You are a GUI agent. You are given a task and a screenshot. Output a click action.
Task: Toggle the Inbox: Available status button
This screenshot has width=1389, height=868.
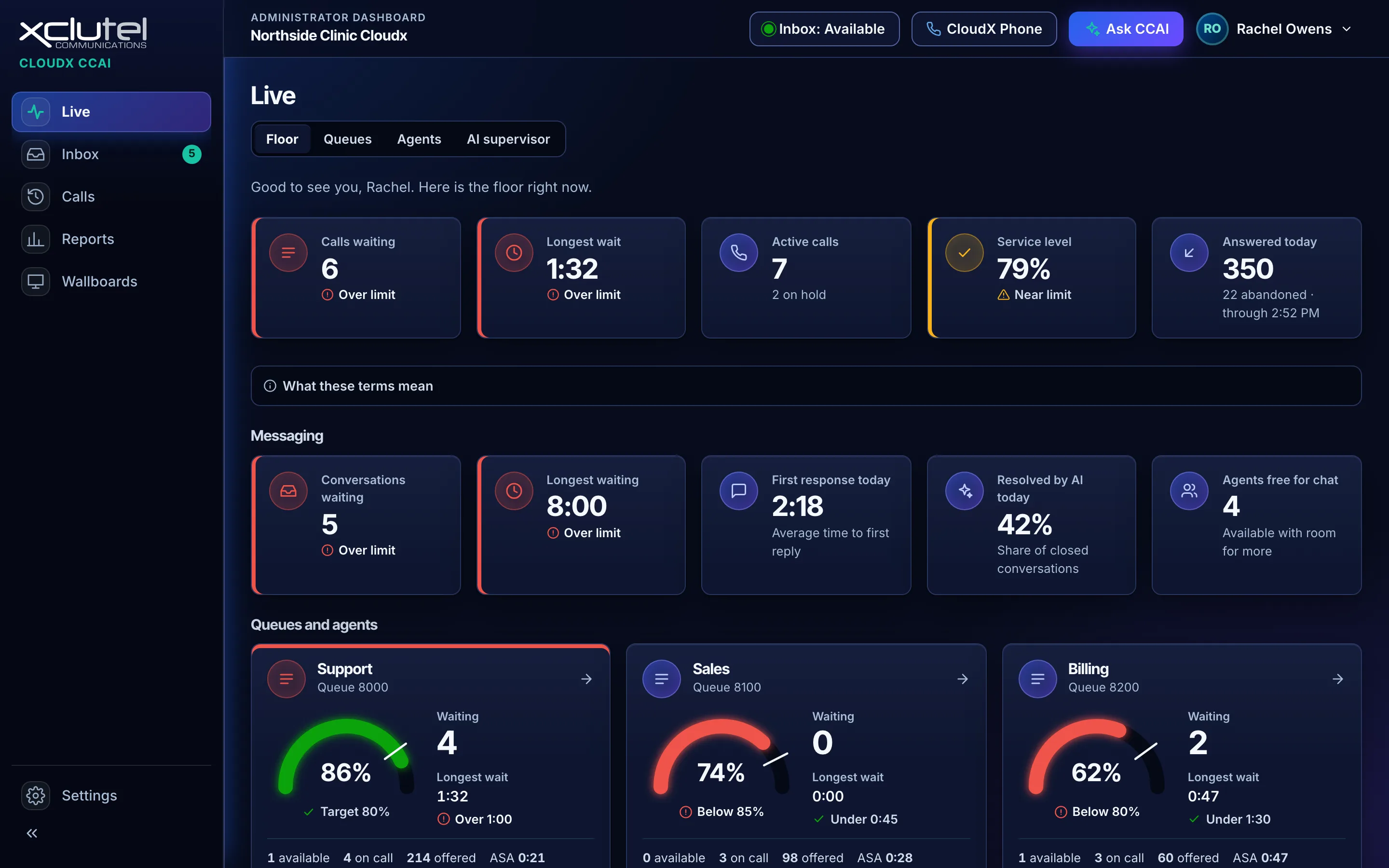tap(824, 29)
